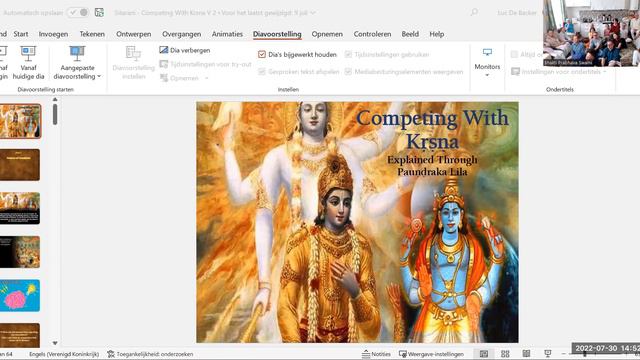Expand the Opnemen dropdown arrow in ribbon

tap(207, 78)
